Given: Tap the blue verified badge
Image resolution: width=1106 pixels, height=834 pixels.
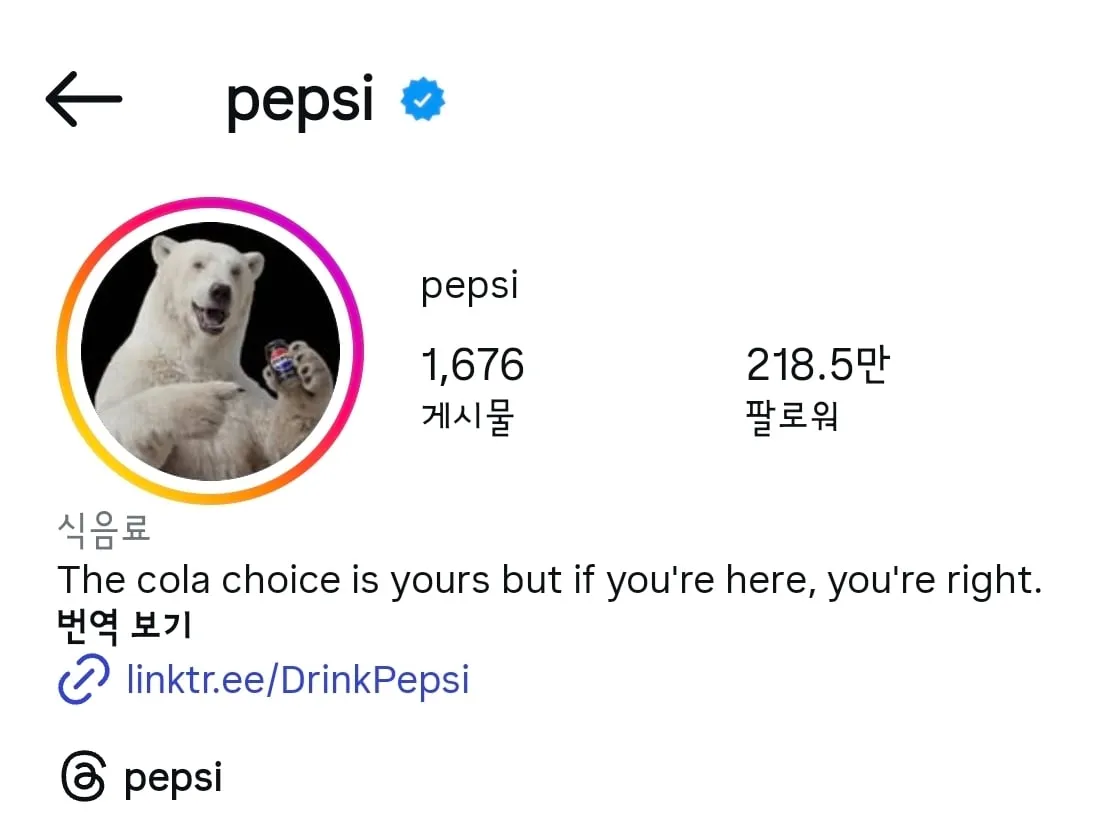Looking at the screenshot, I should point(422,96).
